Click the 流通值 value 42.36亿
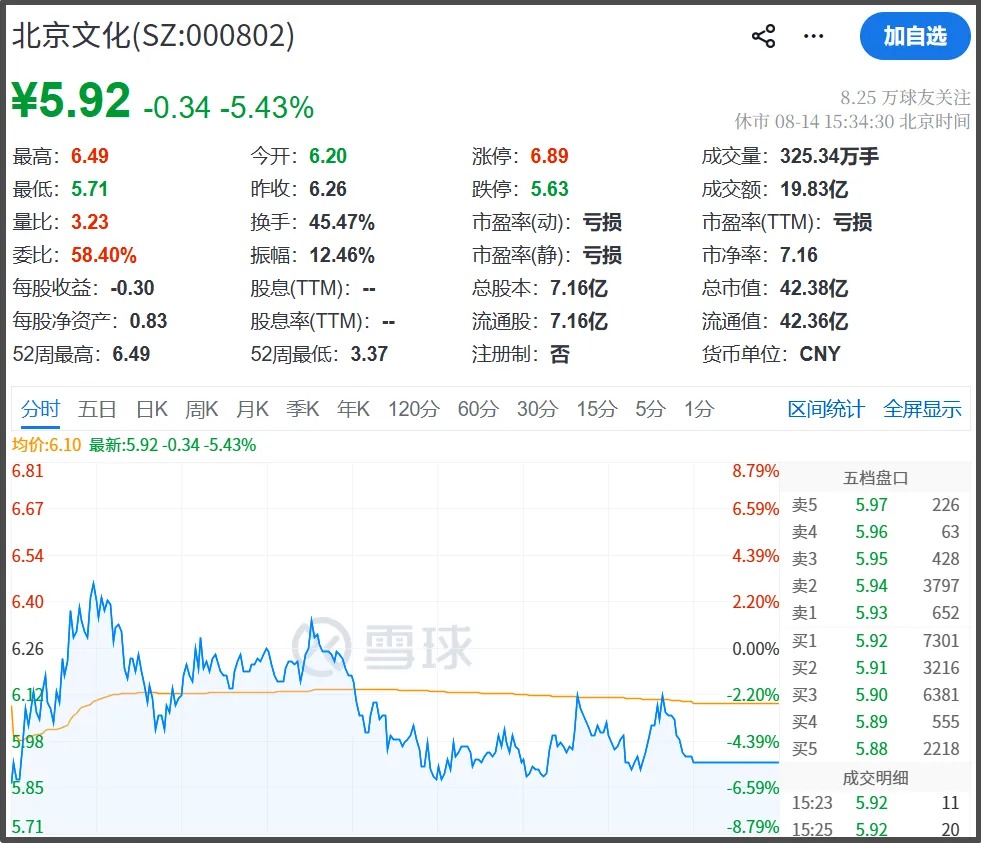 (x=814, y=322)
